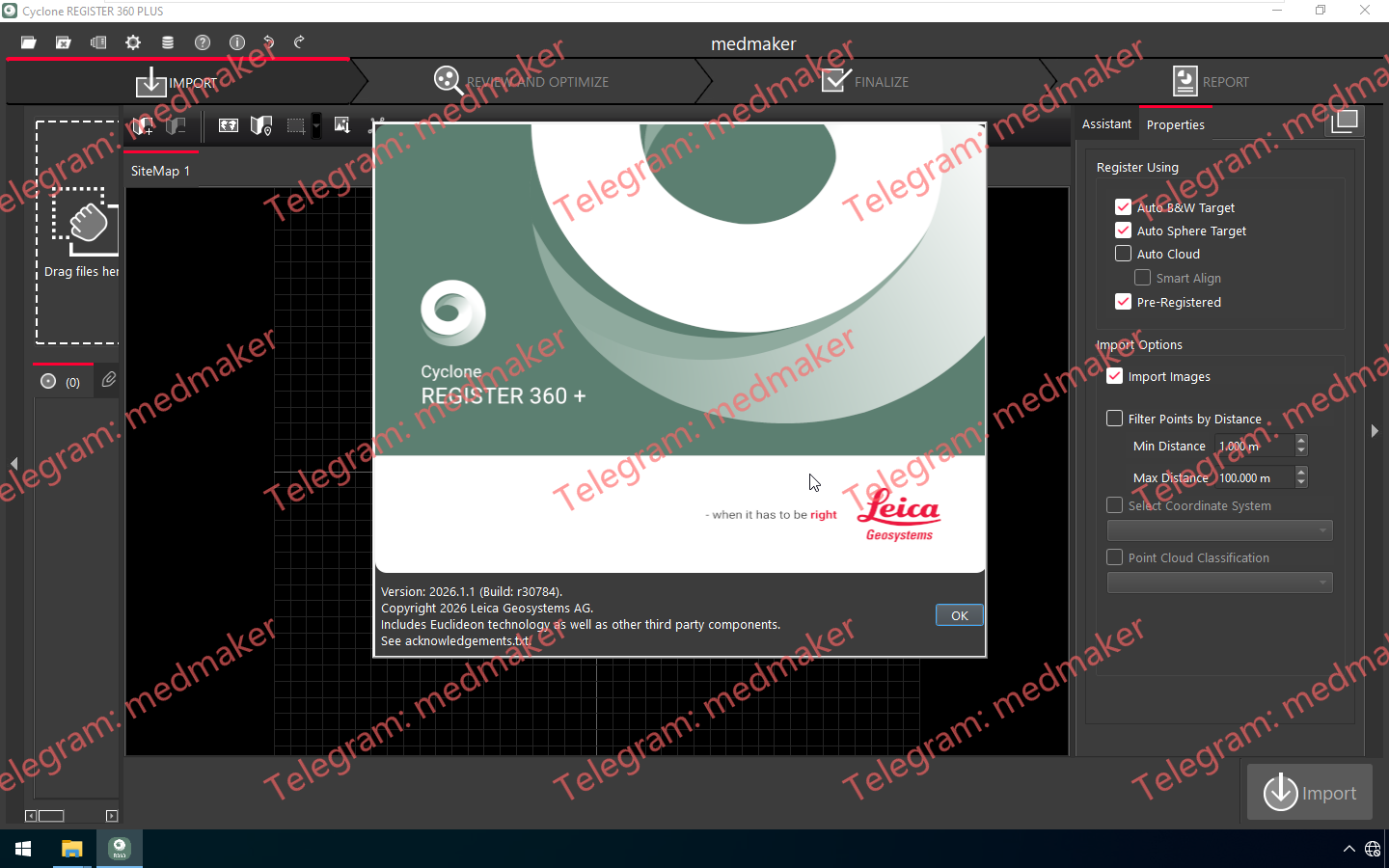Click the Min Distance value field
Viewport: 1389px width, 868px height.
pyautogui.click(x=1255, y=446)
